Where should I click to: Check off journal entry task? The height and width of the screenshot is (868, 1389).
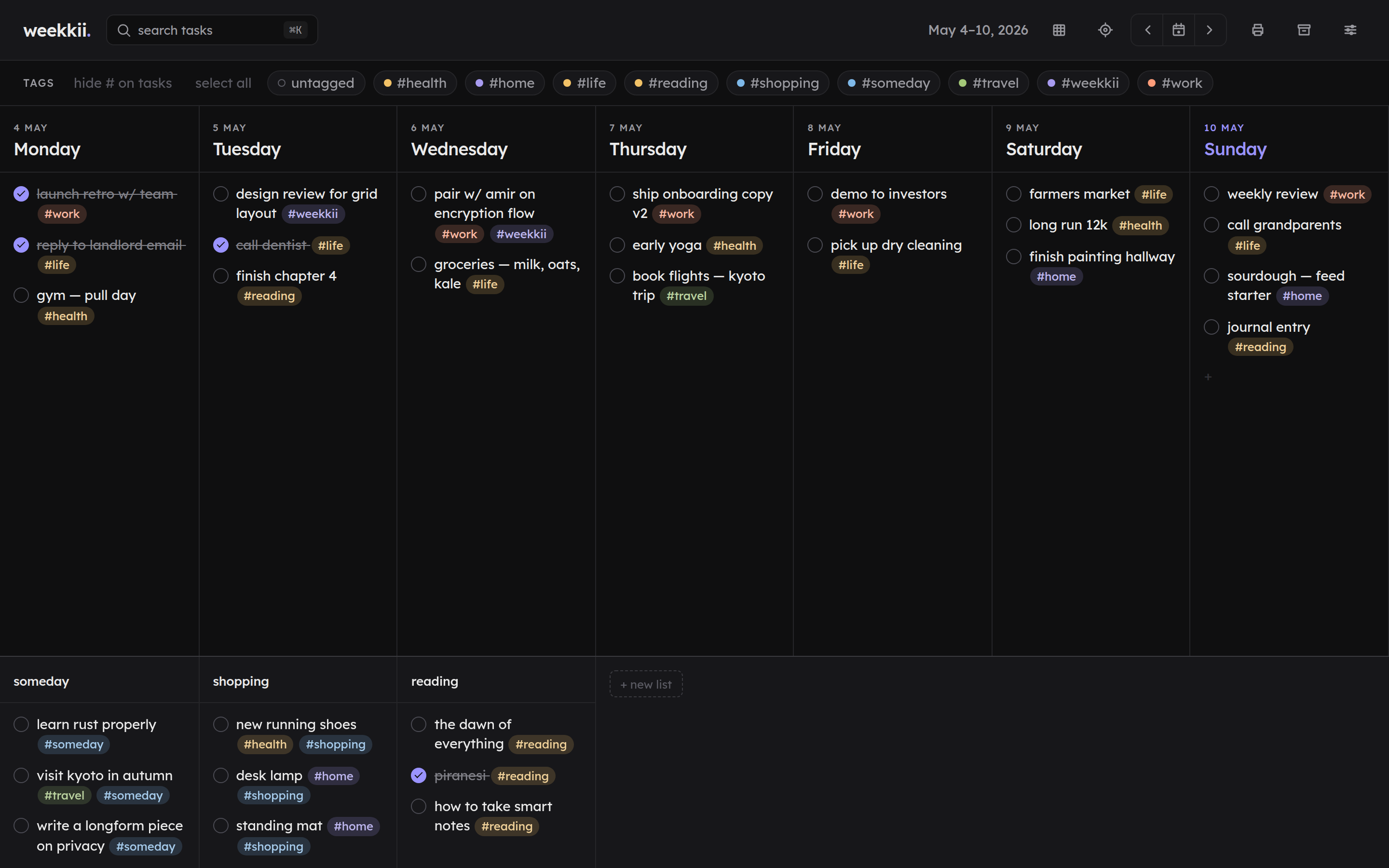coord(1212,327)
